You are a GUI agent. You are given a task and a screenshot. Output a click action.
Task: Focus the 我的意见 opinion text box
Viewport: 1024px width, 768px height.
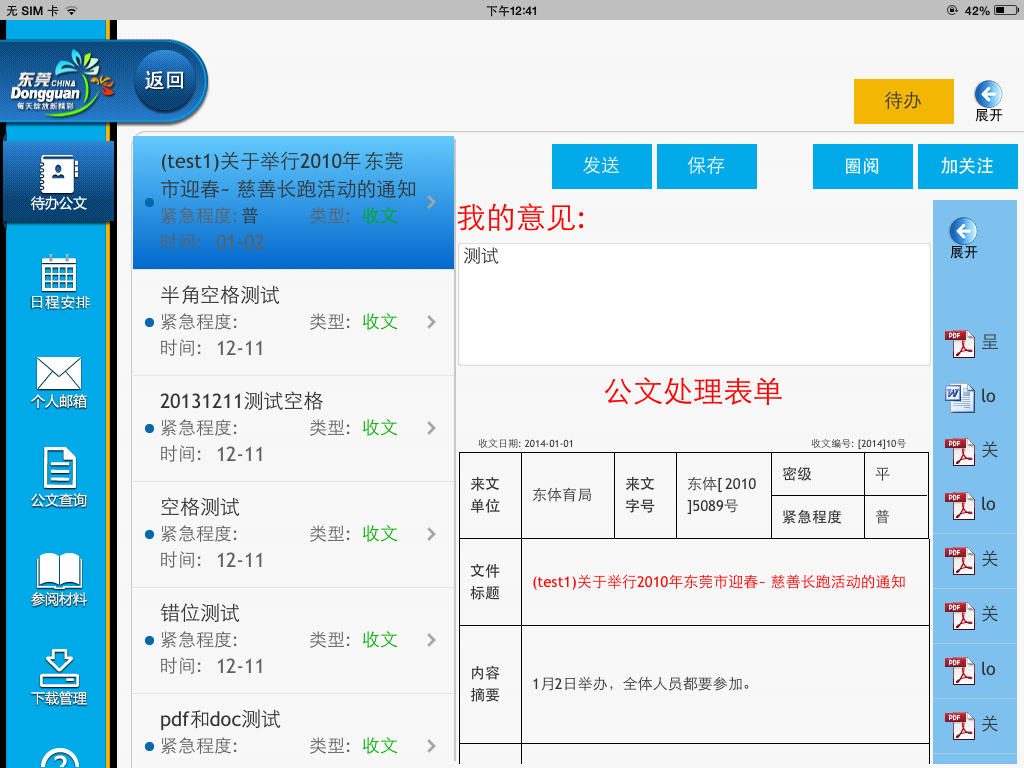694,304
